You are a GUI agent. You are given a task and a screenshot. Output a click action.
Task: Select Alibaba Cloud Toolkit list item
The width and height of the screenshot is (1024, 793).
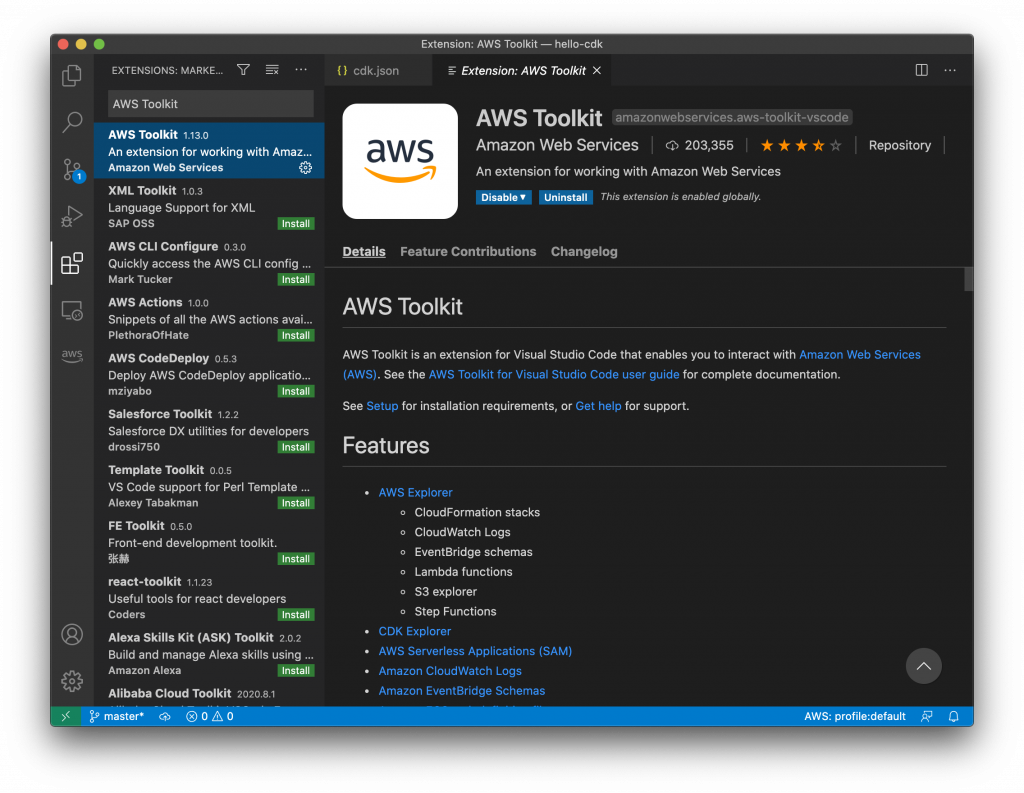(x=209, y=696)
